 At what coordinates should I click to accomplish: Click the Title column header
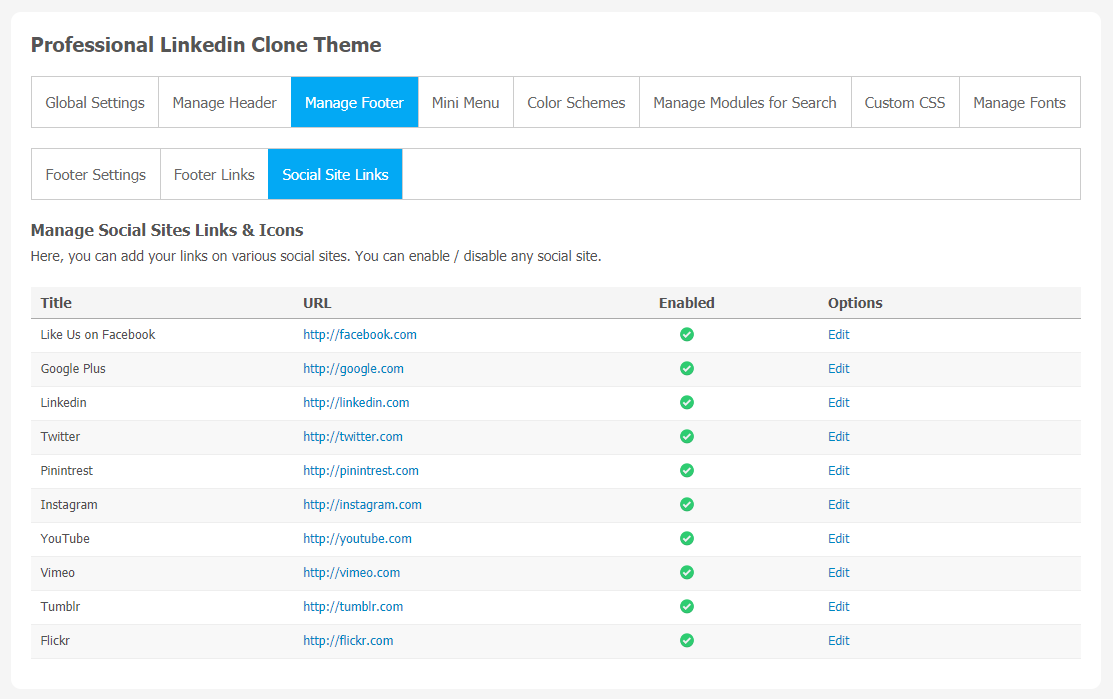click(x=56, y=303)
